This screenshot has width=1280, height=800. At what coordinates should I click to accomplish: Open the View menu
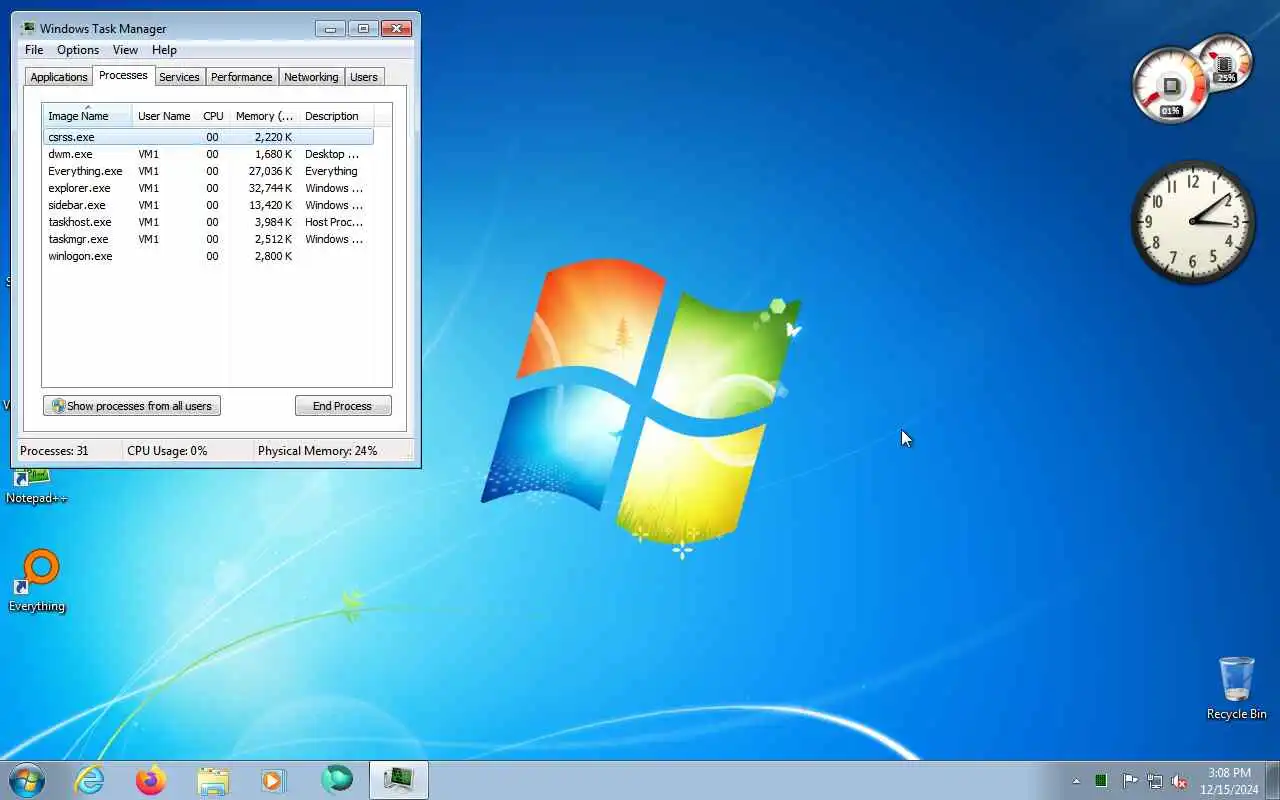(125, 50)
